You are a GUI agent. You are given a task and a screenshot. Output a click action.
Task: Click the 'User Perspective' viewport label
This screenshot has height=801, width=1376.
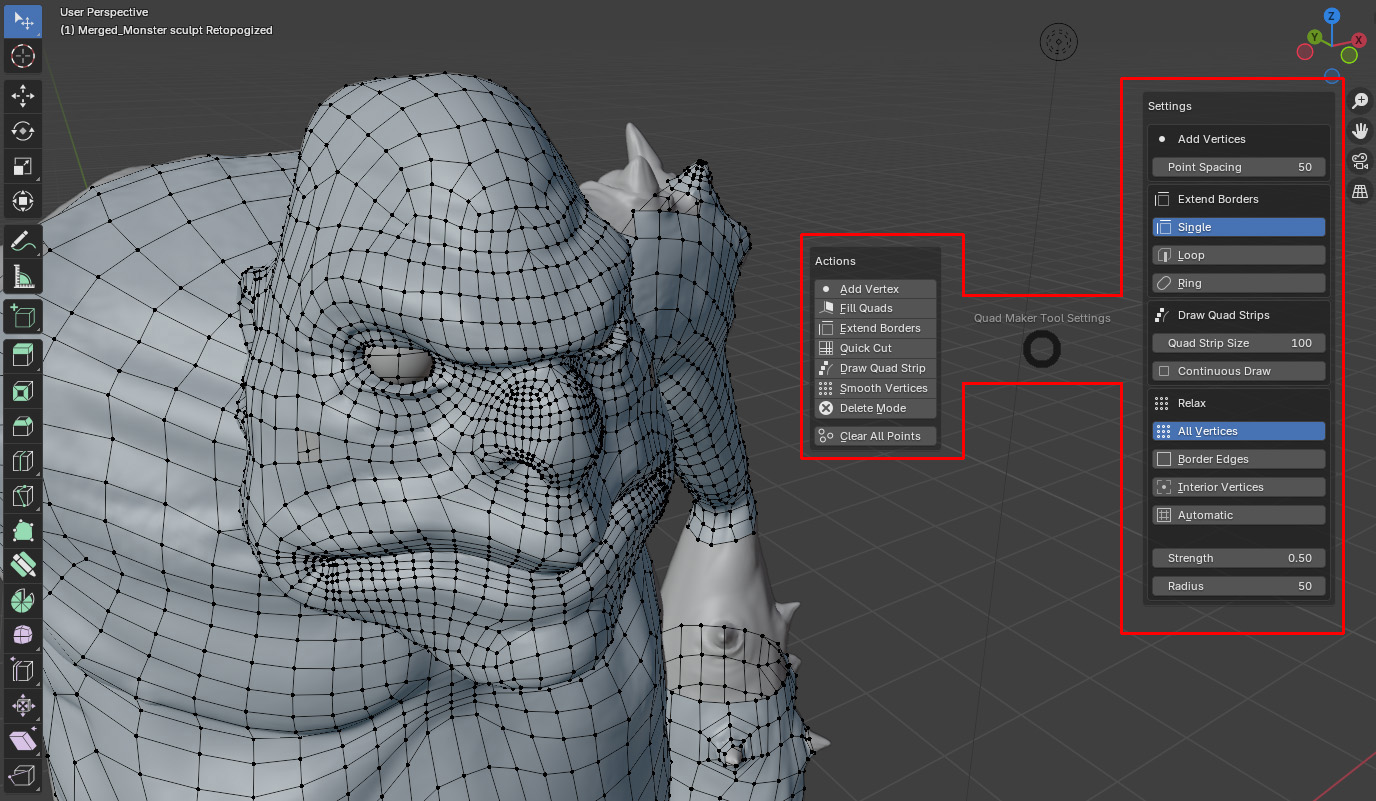coord(104,12)
